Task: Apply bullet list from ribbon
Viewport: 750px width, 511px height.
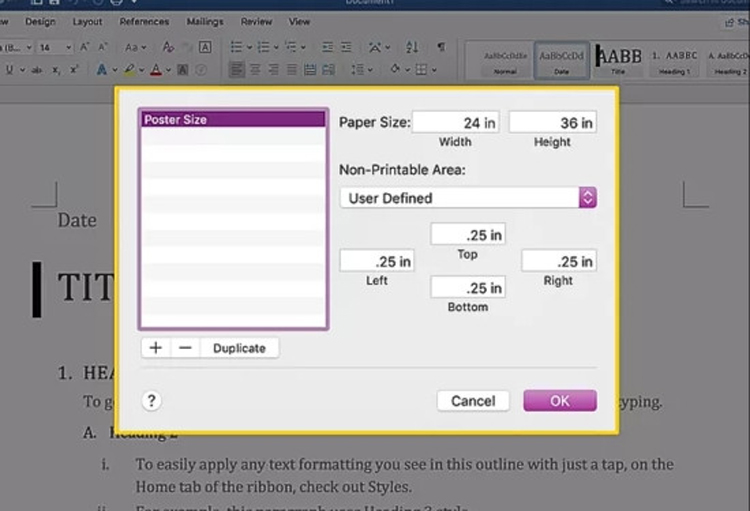Action: coord(236,47)
